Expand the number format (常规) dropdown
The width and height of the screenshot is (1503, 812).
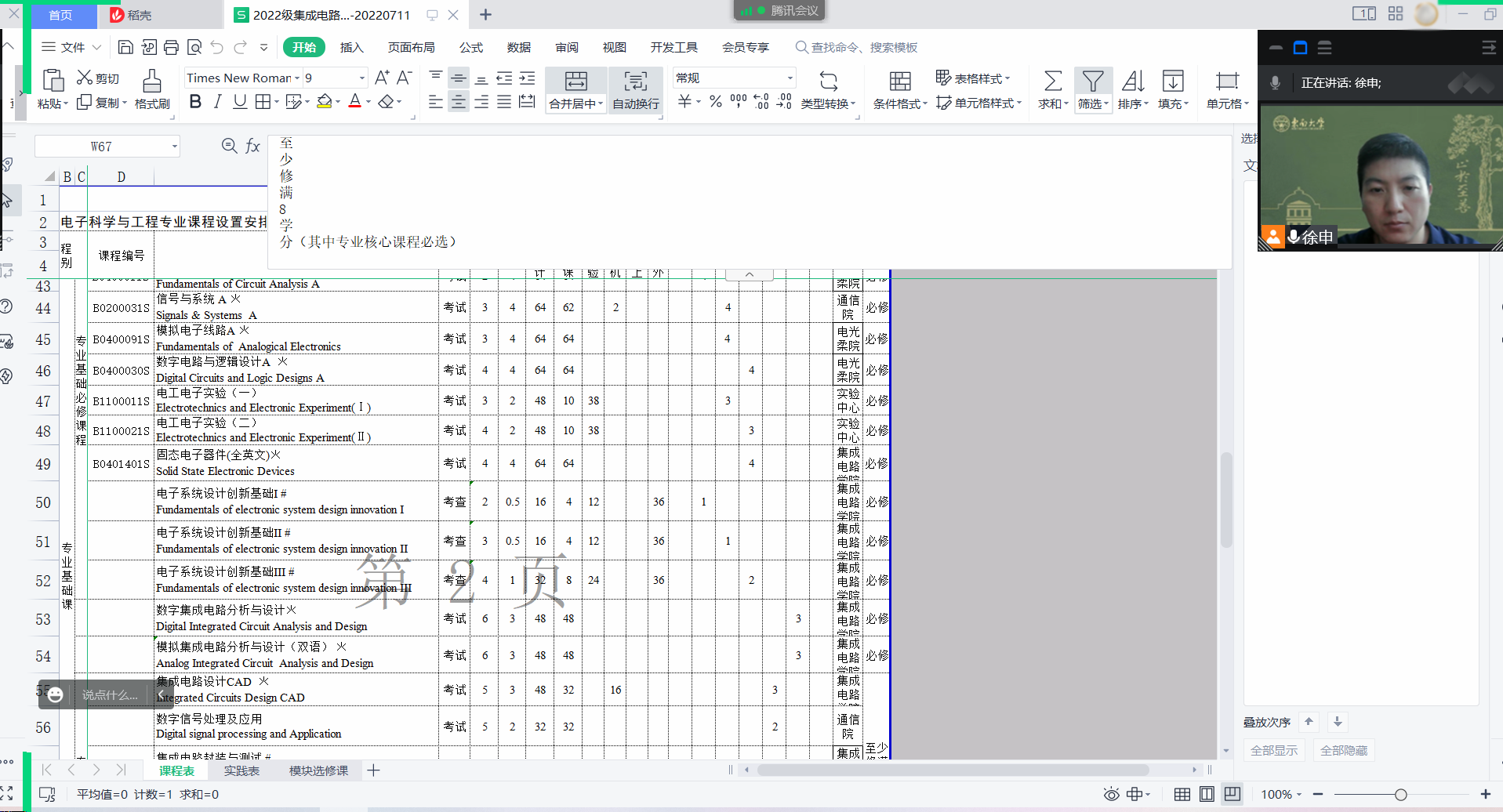[790, 78]
